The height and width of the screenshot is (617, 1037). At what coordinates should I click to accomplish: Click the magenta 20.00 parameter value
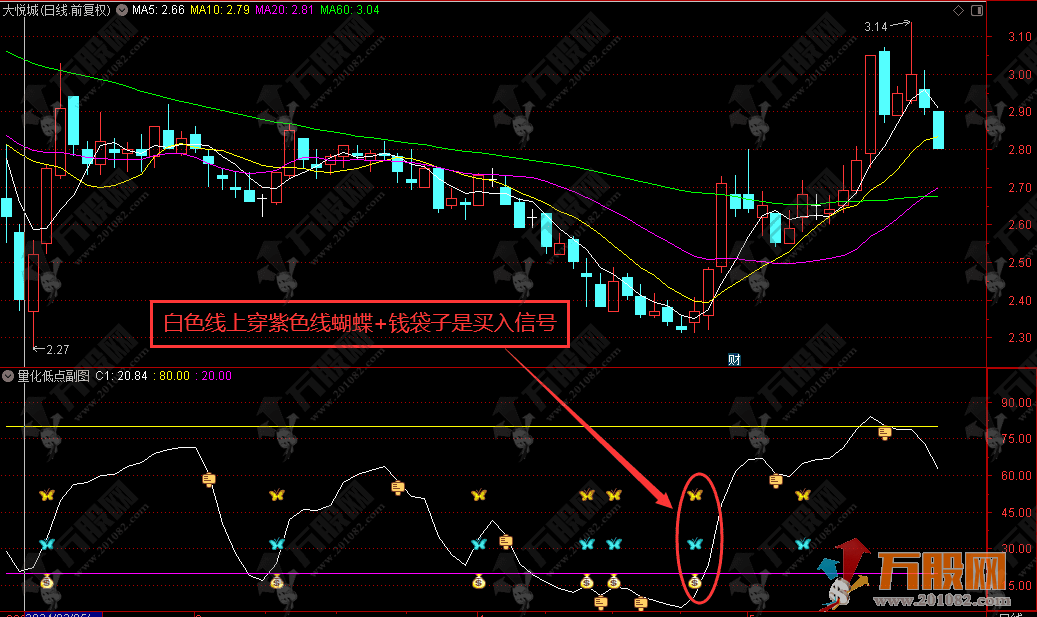tap(216, 376)
